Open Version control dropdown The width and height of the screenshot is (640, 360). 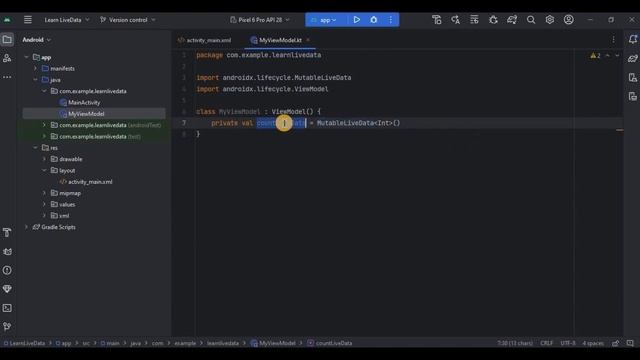click(128, 20)
